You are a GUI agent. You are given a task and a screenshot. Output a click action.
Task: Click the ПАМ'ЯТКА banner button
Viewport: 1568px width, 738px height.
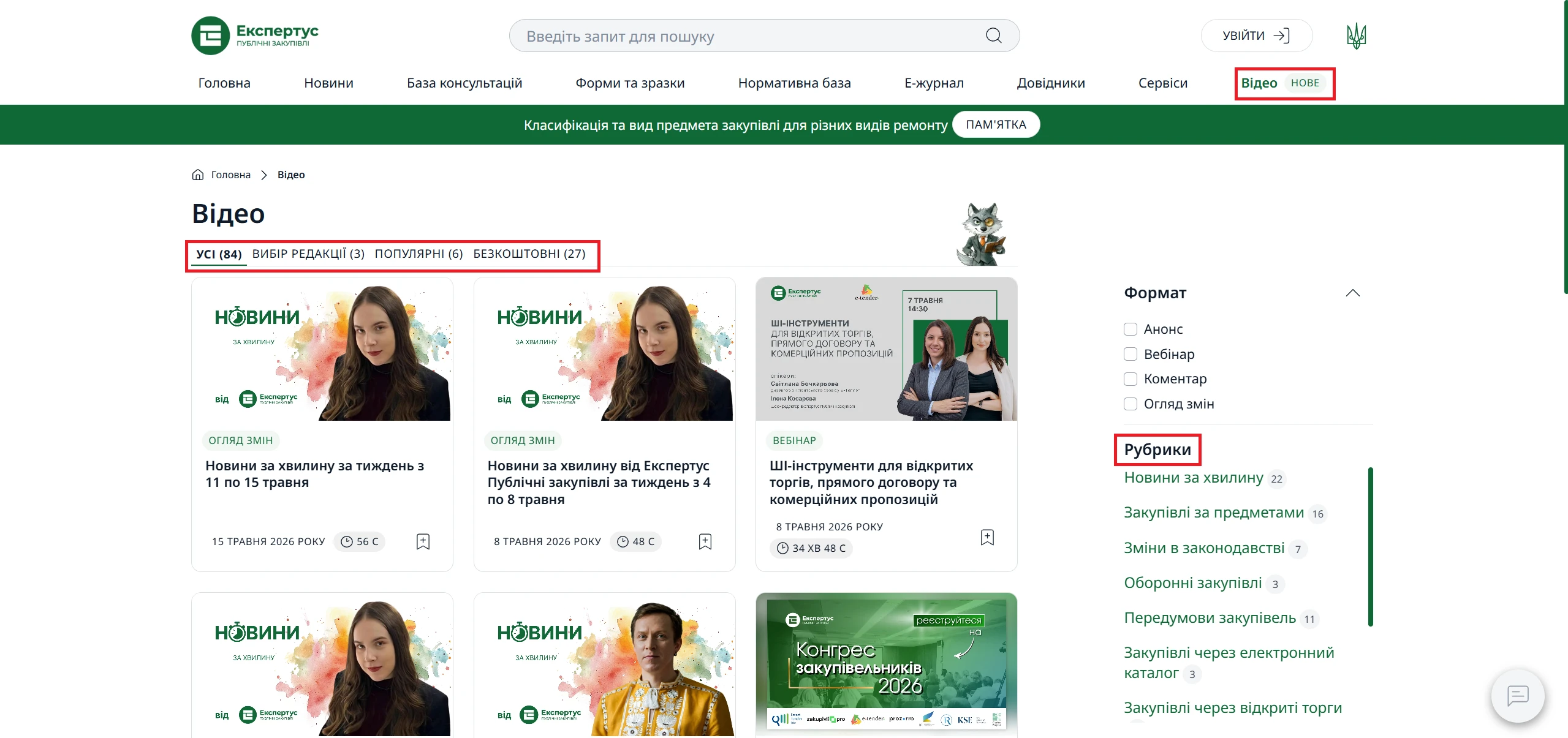(x=996, y=124)
